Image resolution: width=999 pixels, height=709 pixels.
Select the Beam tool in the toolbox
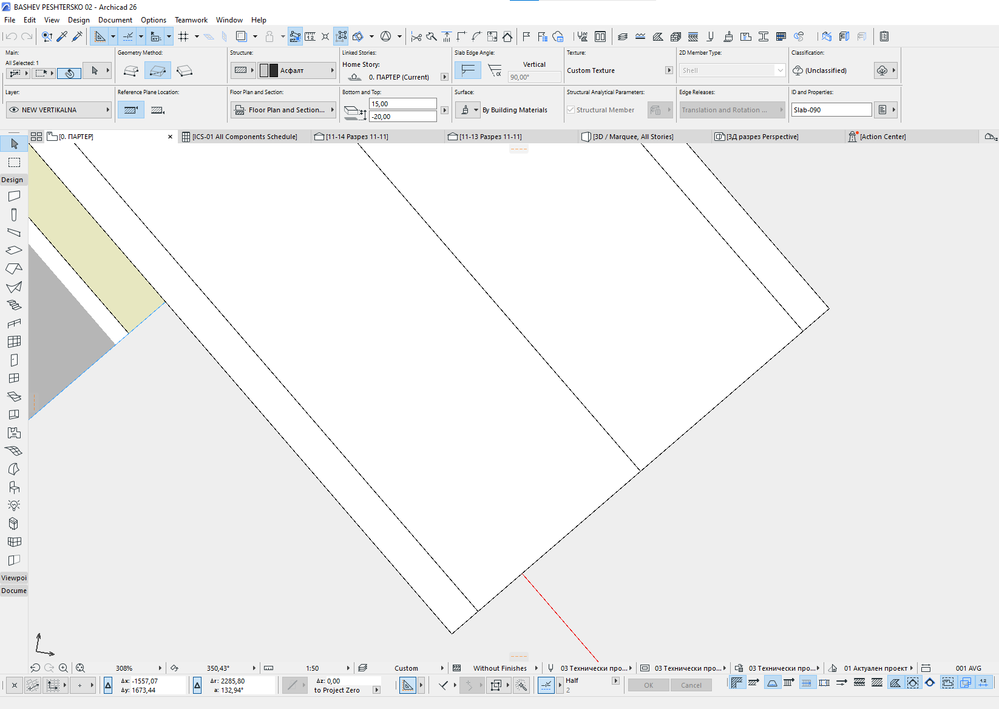[14, 233]
